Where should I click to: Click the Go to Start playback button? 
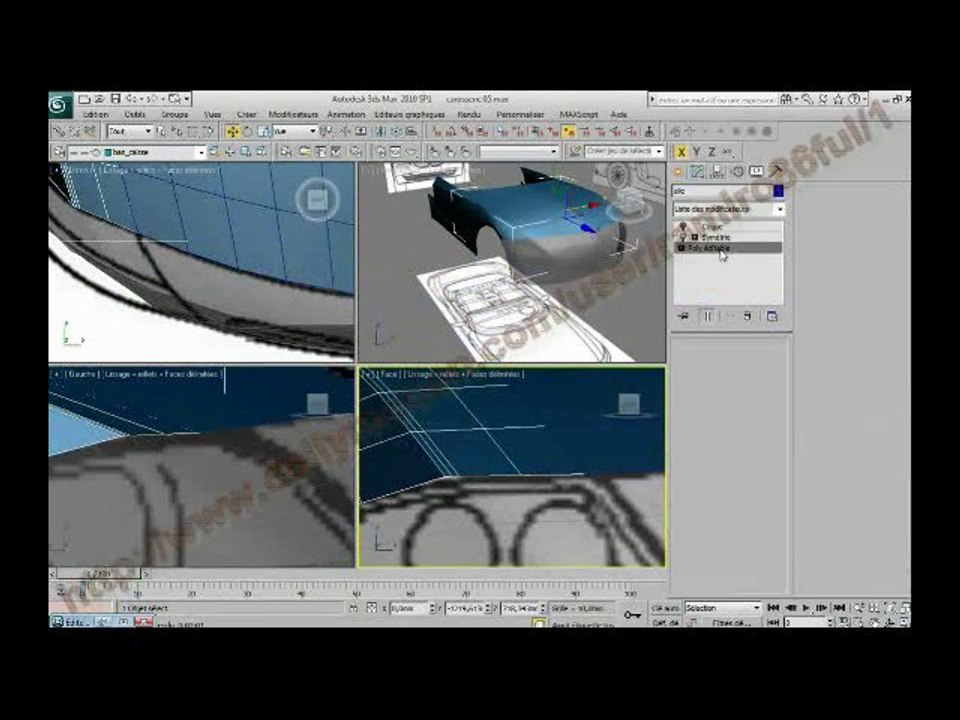[x=773, y=608]
